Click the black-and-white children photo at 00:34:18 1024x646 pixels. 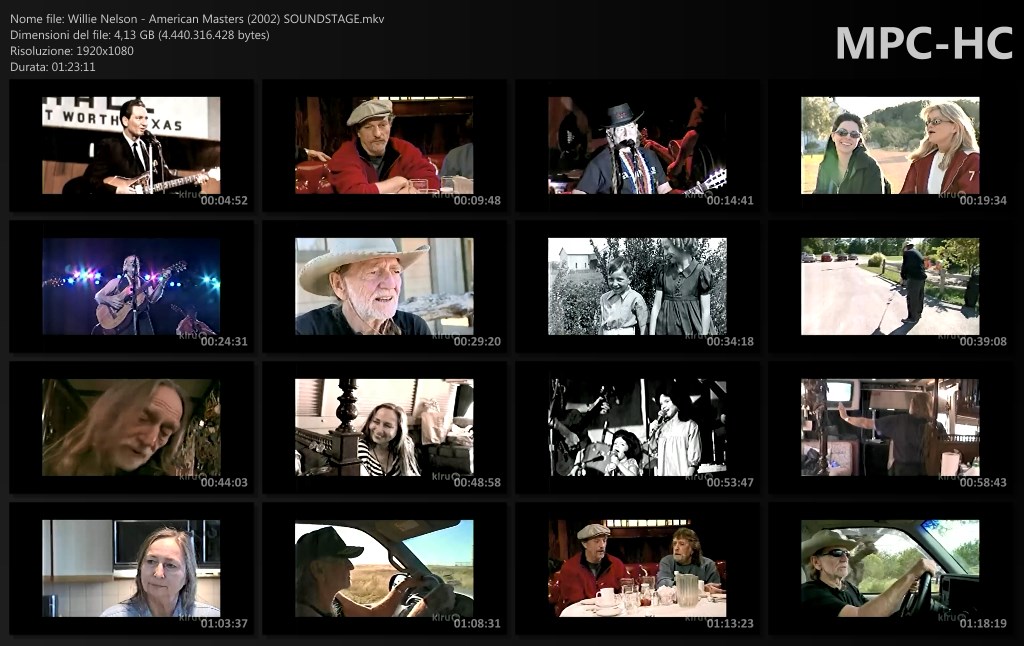(637, 286)
